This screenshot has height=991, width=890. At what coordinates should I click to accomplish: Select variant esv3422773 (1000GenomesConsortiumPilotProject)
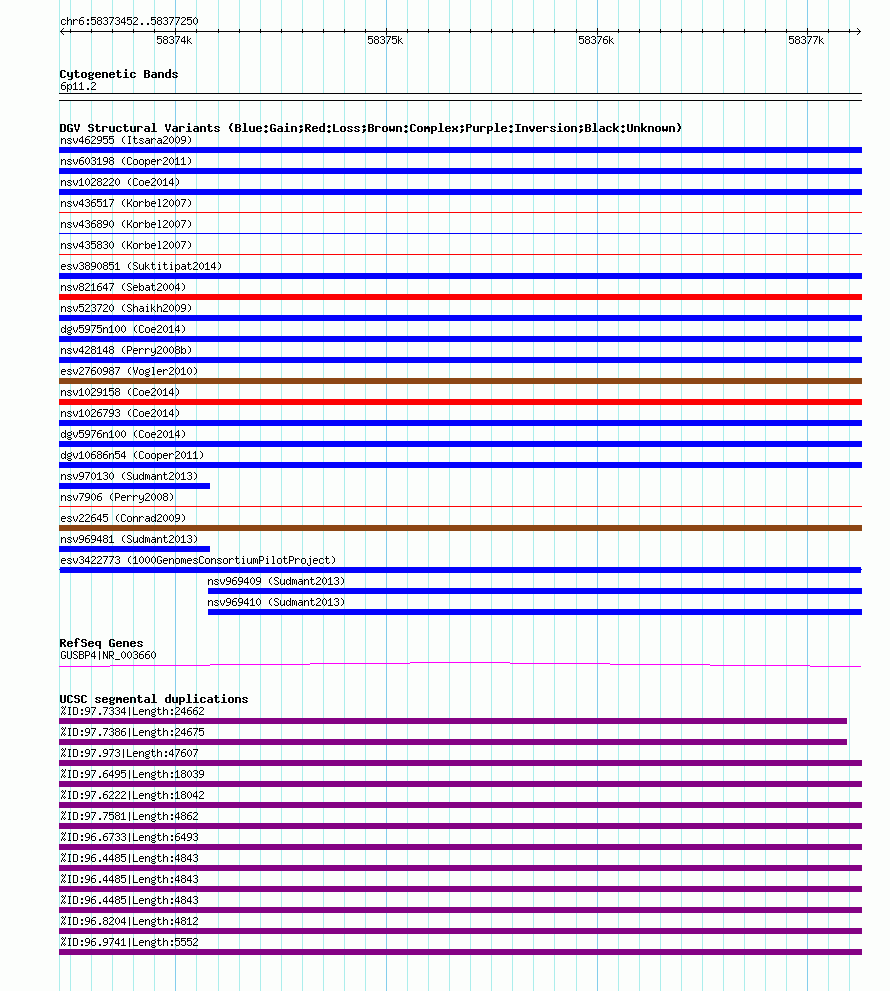pyautogui.click(x=198, y=560)
